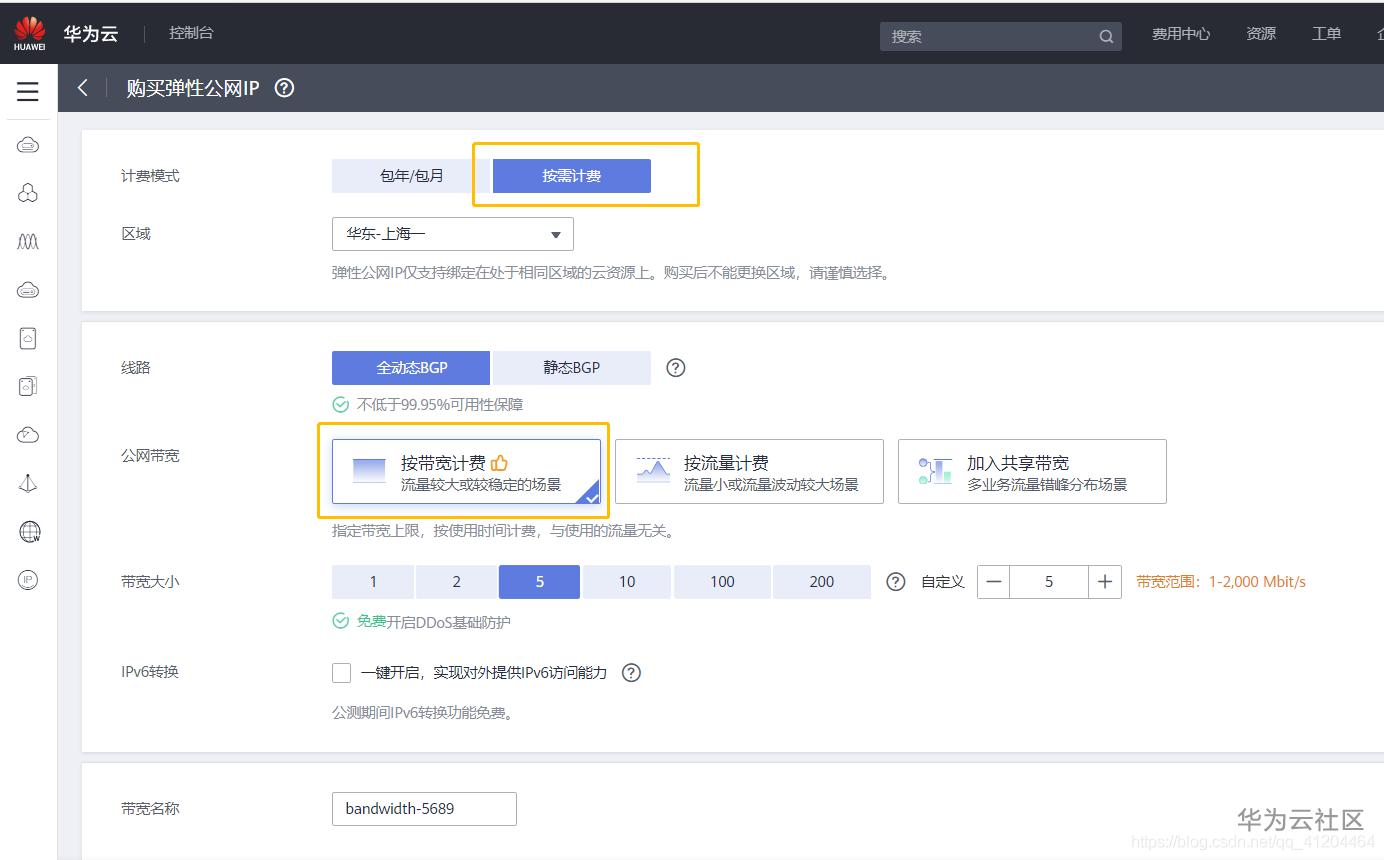Open help next to 购买弹性公网IP title

pos(285,88)
